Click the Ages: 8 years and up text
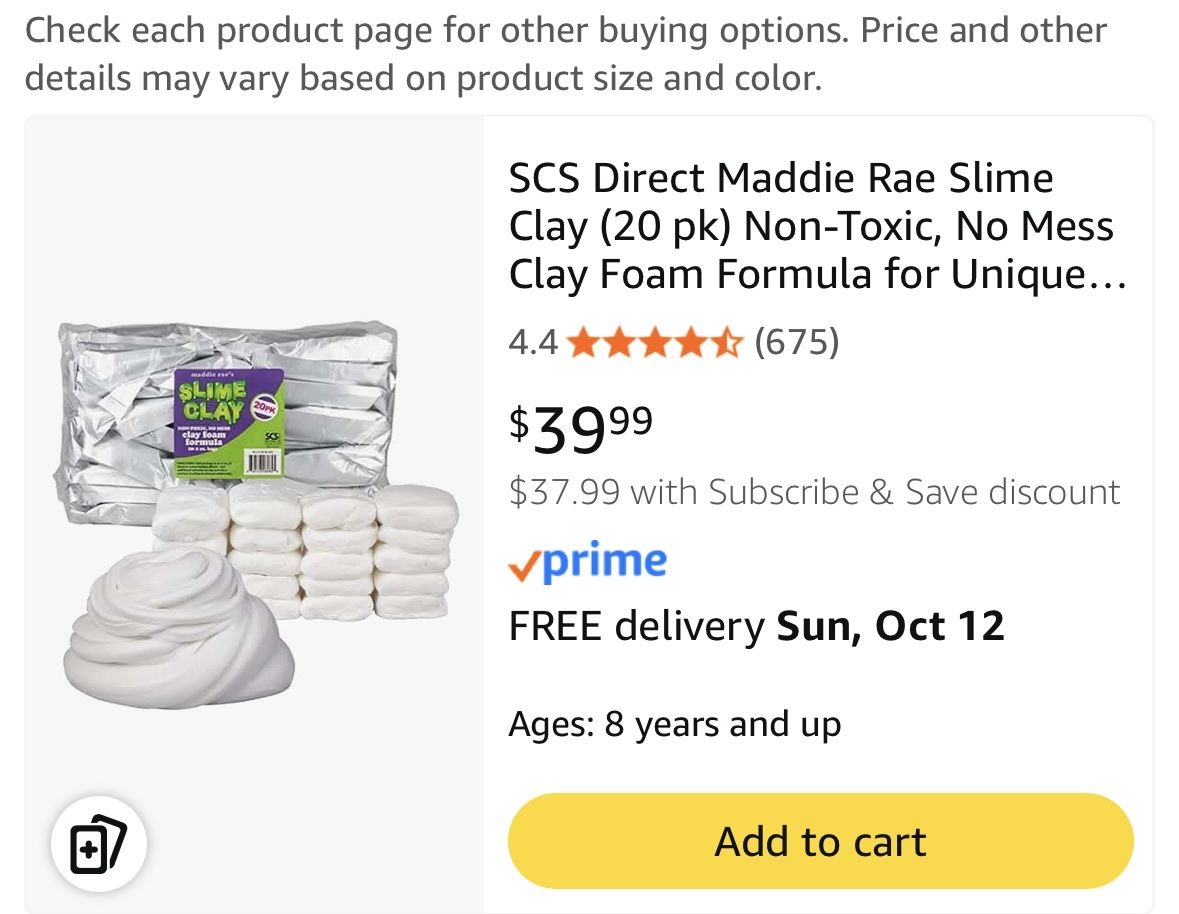 click(674, 725)
